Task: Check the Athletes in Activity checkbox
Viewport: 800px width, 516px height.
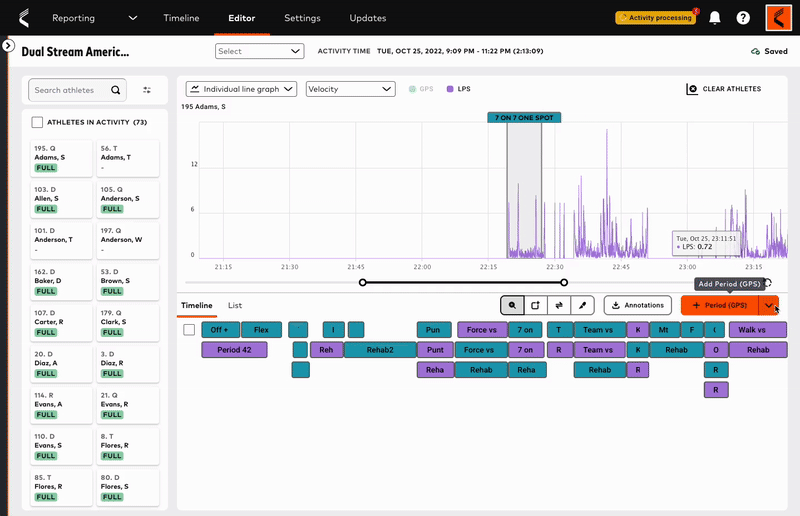Action: click(37, 122)
